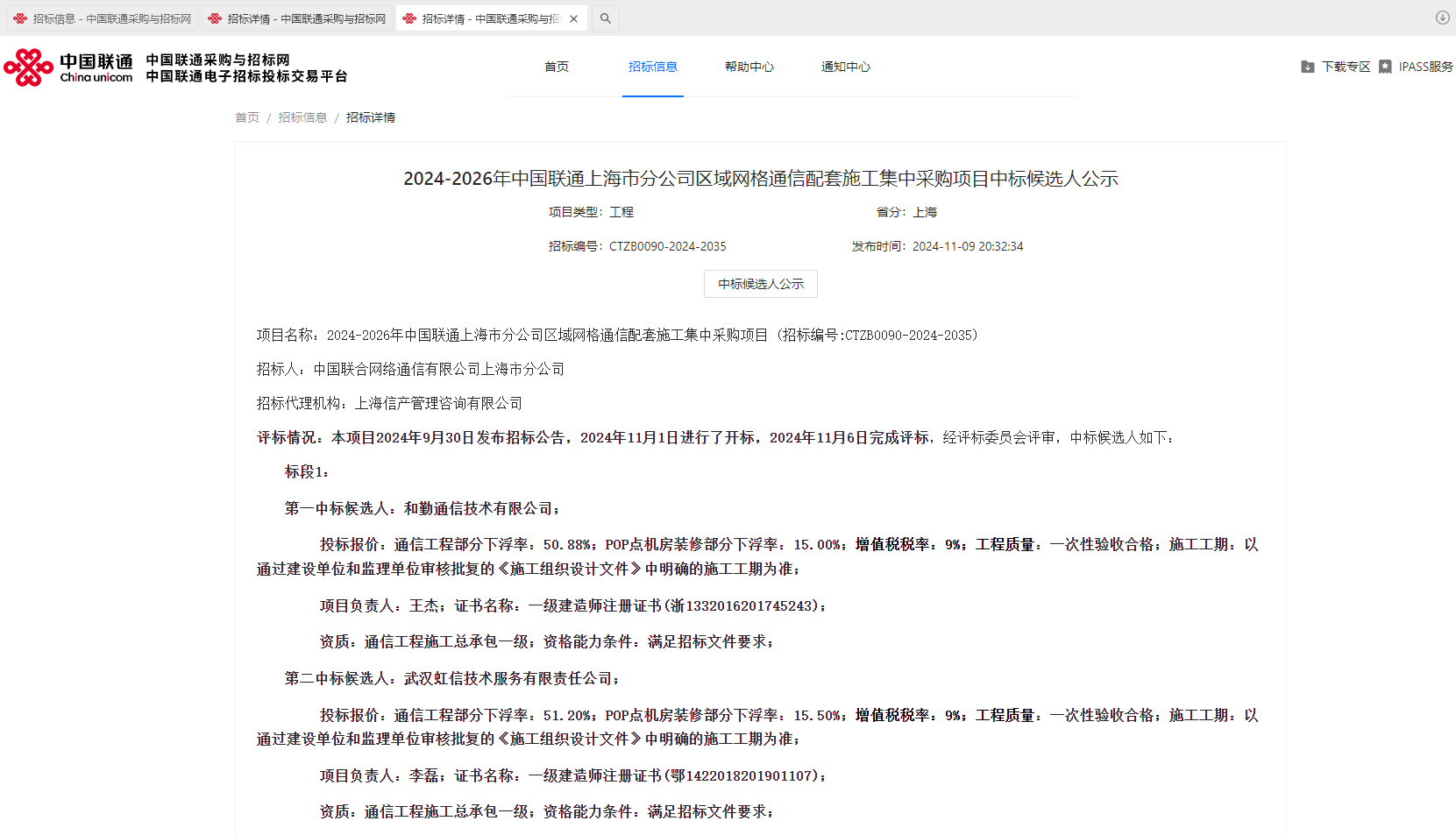This screenshot has width=1456, height=835.
Task: Go to 首页 in the main navigation
Action: click(x=557, y=67)
